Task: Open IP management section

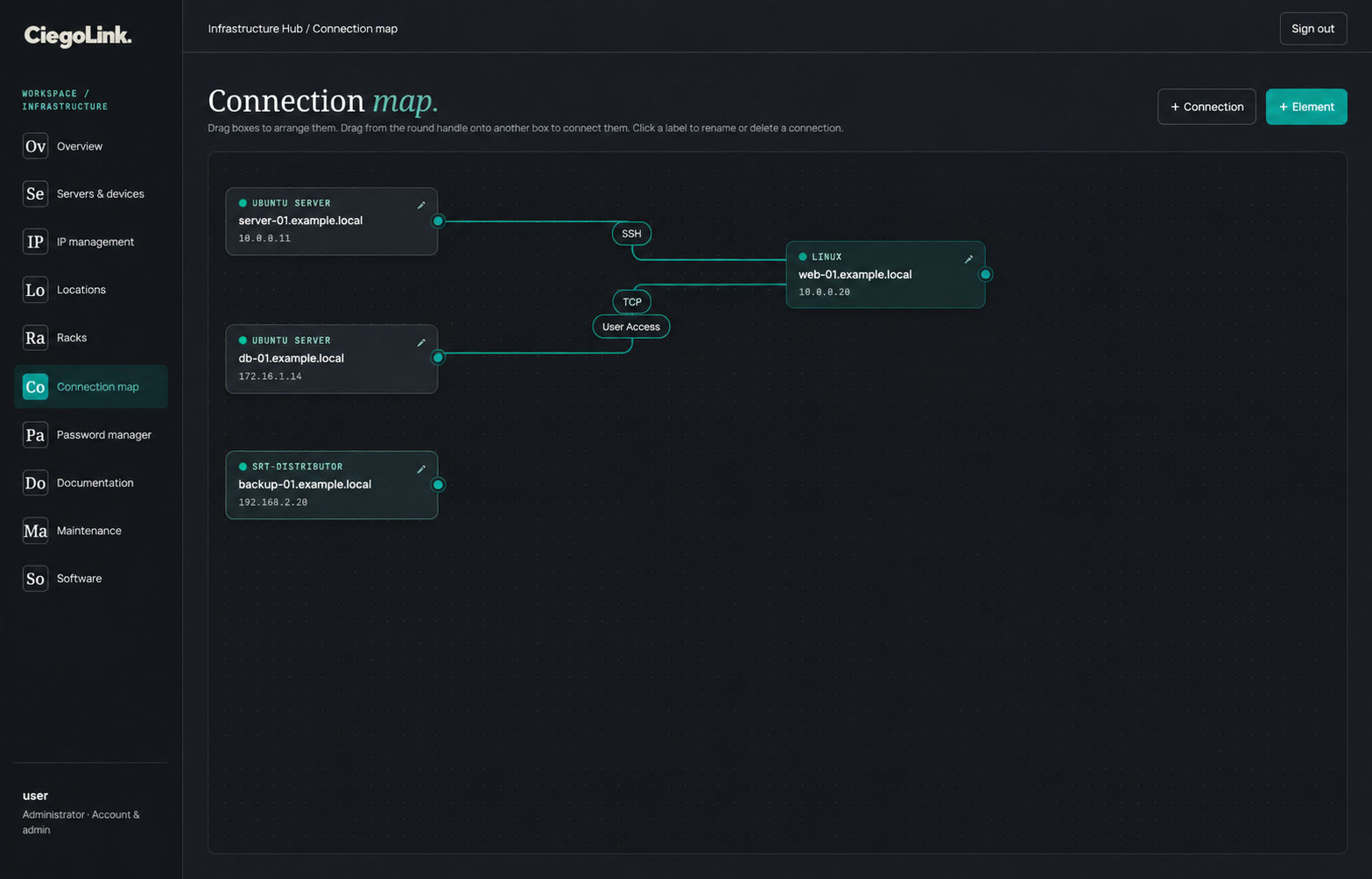Action: (91, 242)
